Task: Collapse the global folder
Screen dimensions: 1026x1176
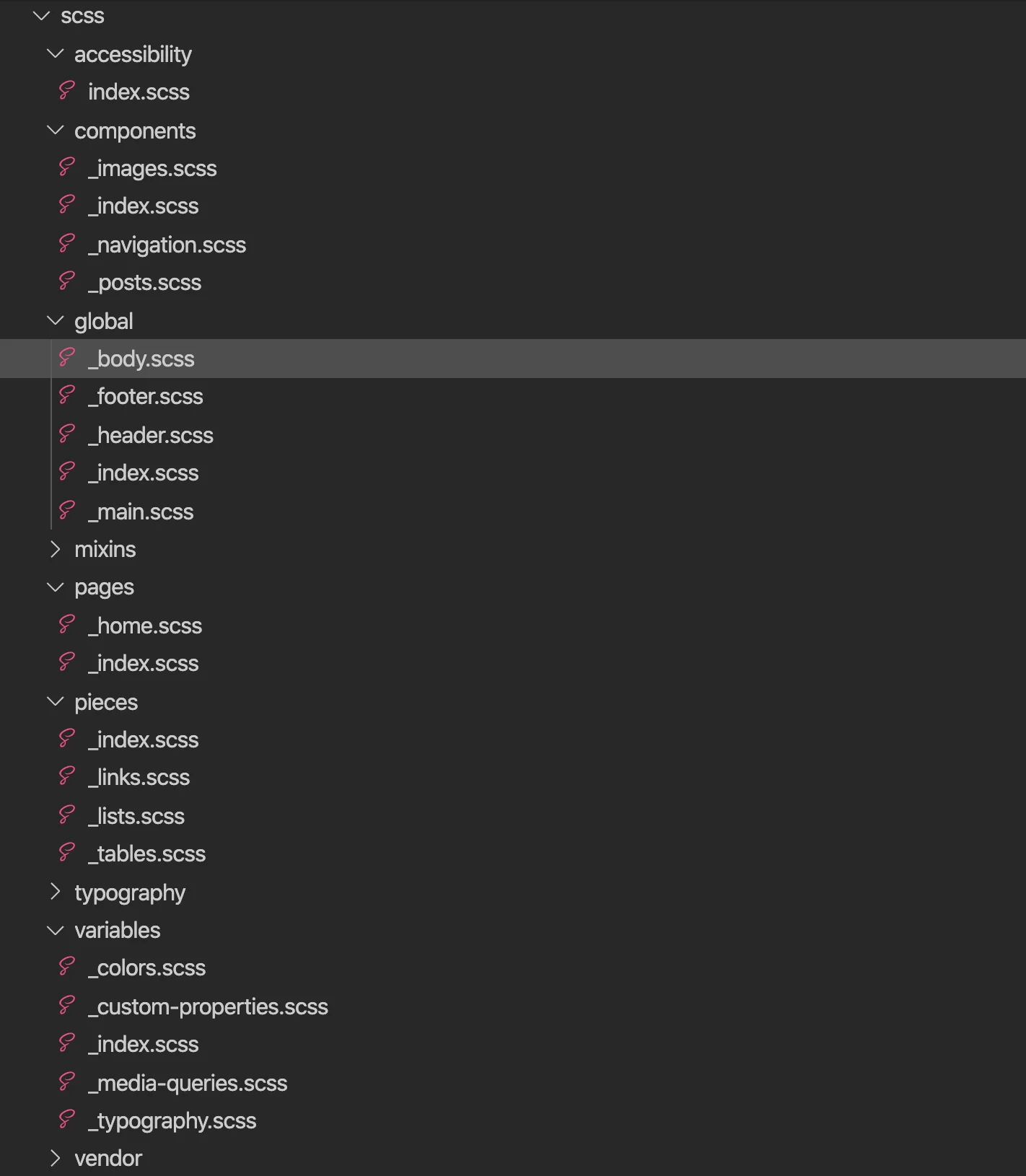Action: pos(56,320)
